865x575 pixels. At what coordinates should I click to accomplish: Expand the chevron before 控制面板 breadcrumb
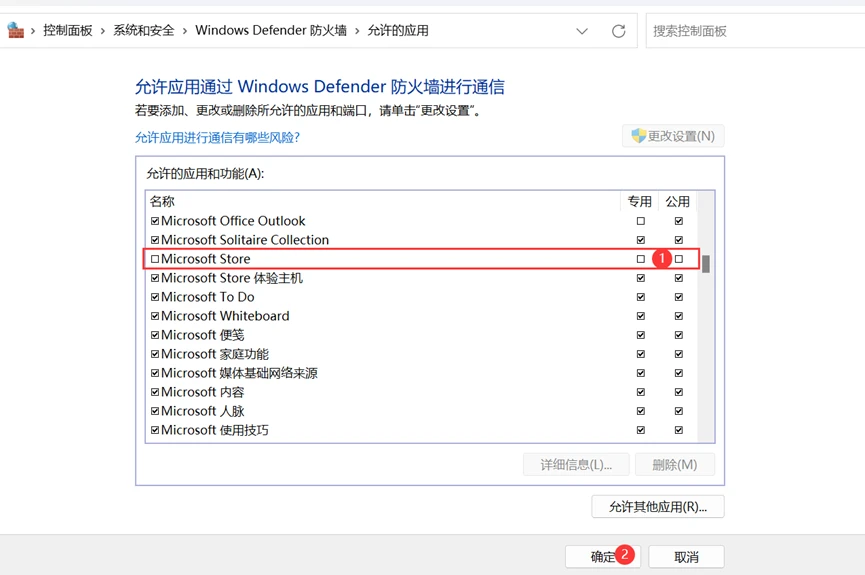[x=33, y=31]
